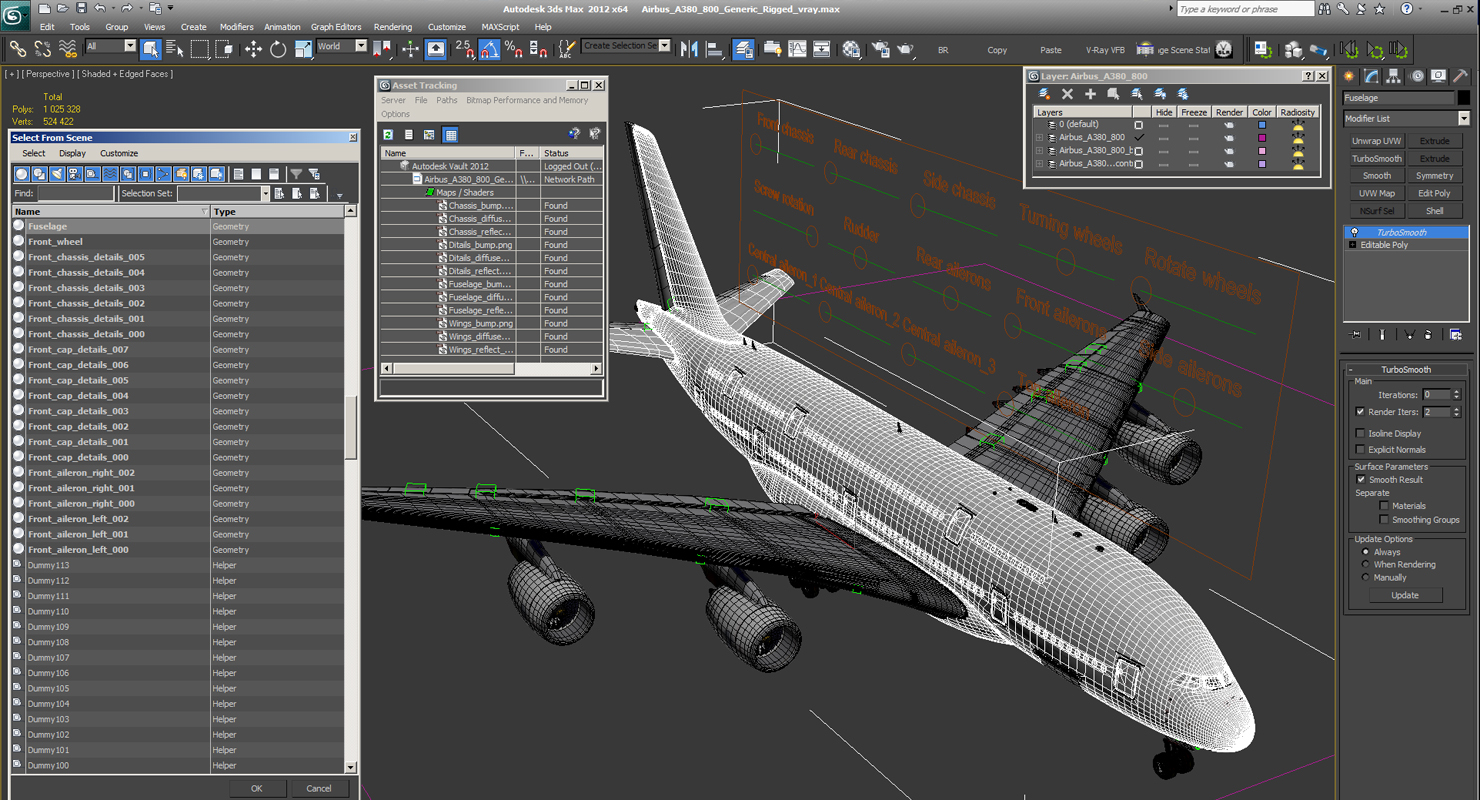Toggle Display Bones filter in Select From Scene
The width and height of the screenshot is (1480, 800).
click(163, 174)
